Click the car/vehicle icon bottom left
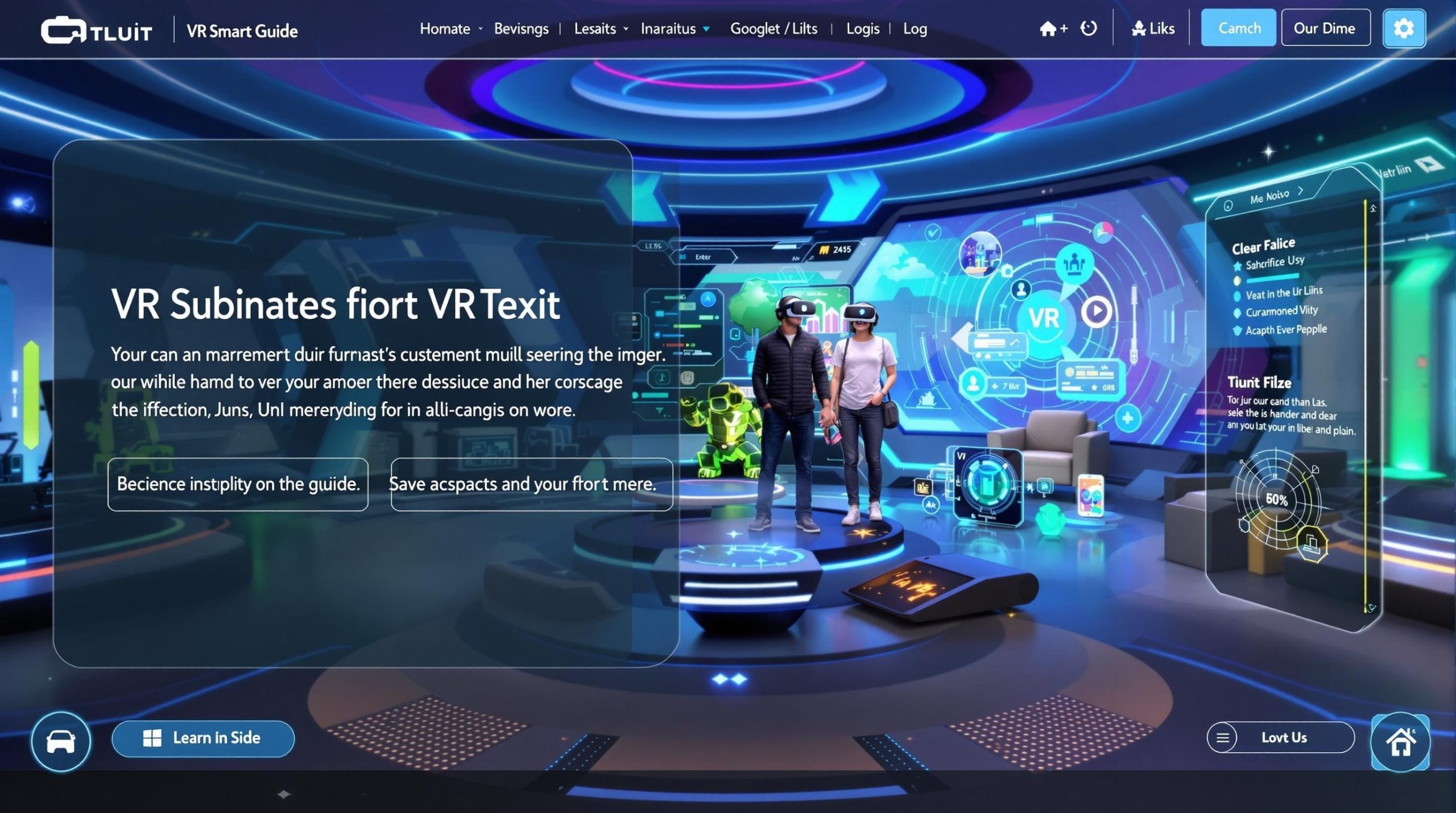This screenshot has width=1456, height=813. pyautogui.click(x=60, y=738)
